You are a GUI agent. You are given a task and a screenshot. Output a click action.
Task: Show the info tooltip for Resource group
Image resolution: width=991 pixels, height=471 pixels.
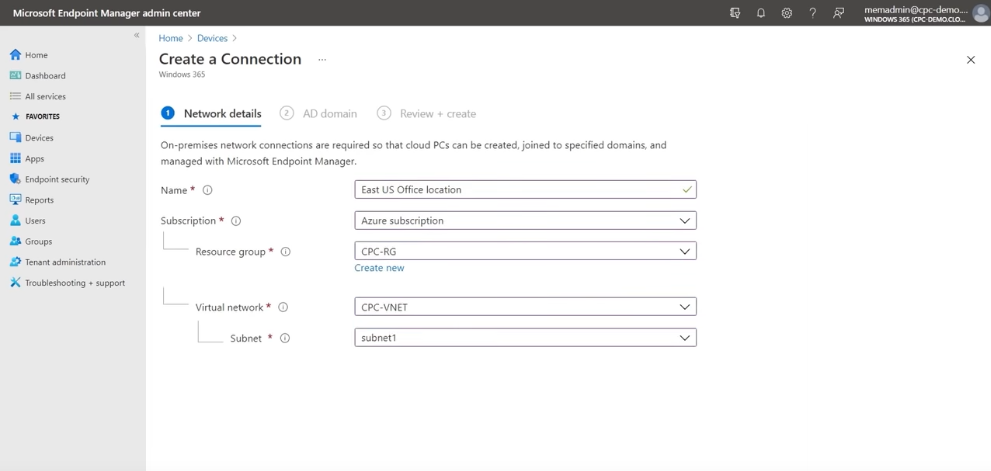click(286, 252)
